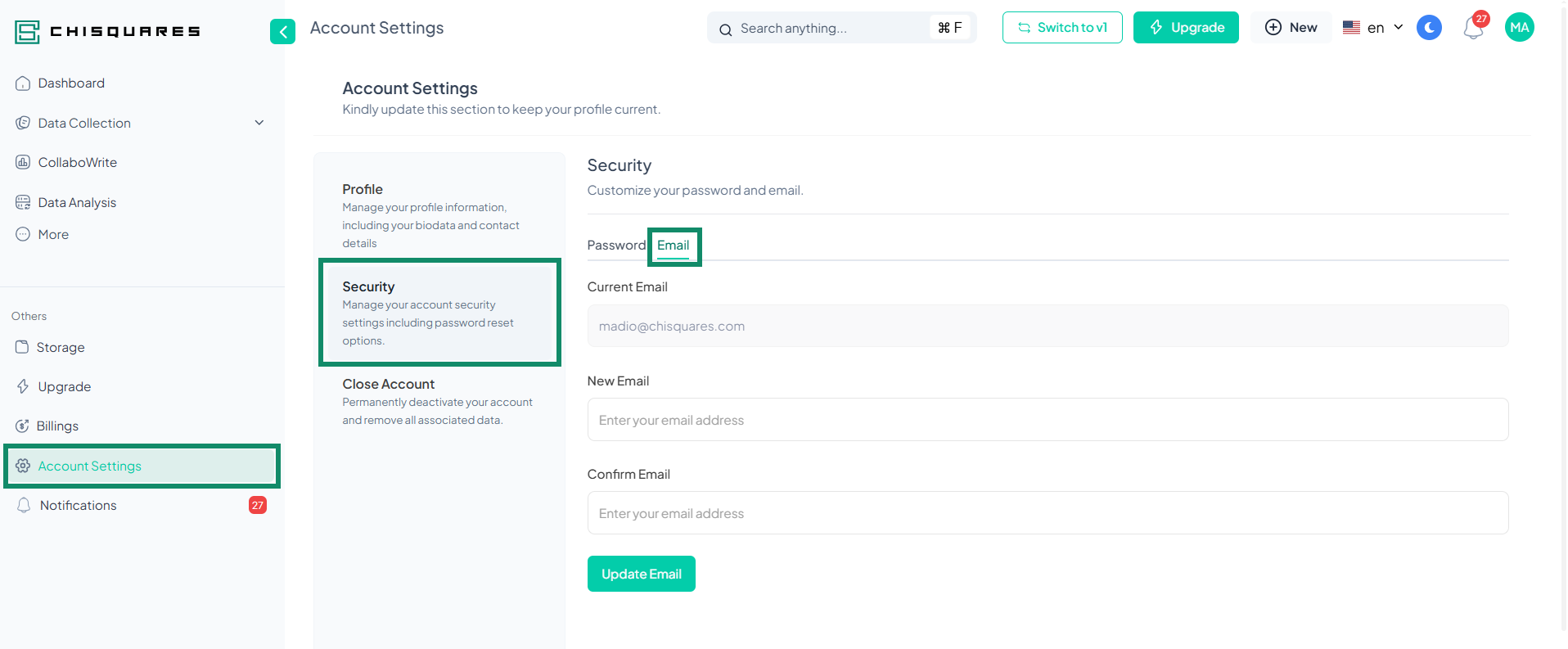Select the Email tab
Viewport: 1568px width, 649px height.
[674, 246]
